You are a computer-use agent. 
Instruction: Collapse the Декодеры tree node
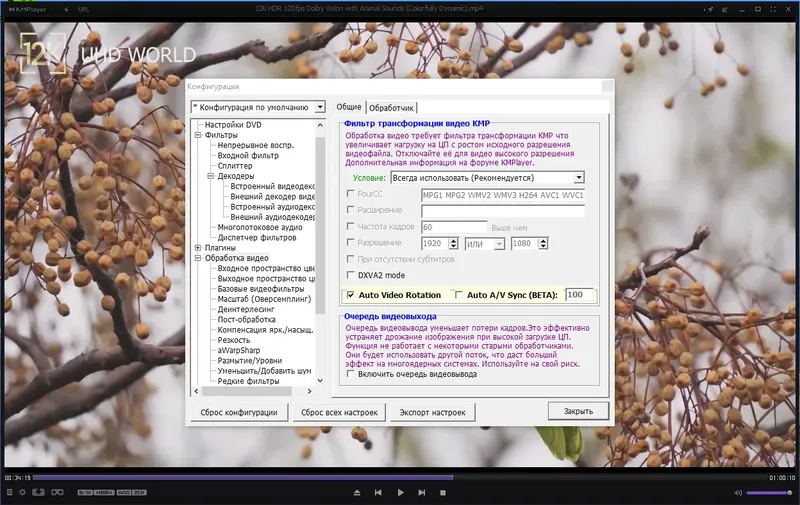pyautogui.click(x=211, y=176)
